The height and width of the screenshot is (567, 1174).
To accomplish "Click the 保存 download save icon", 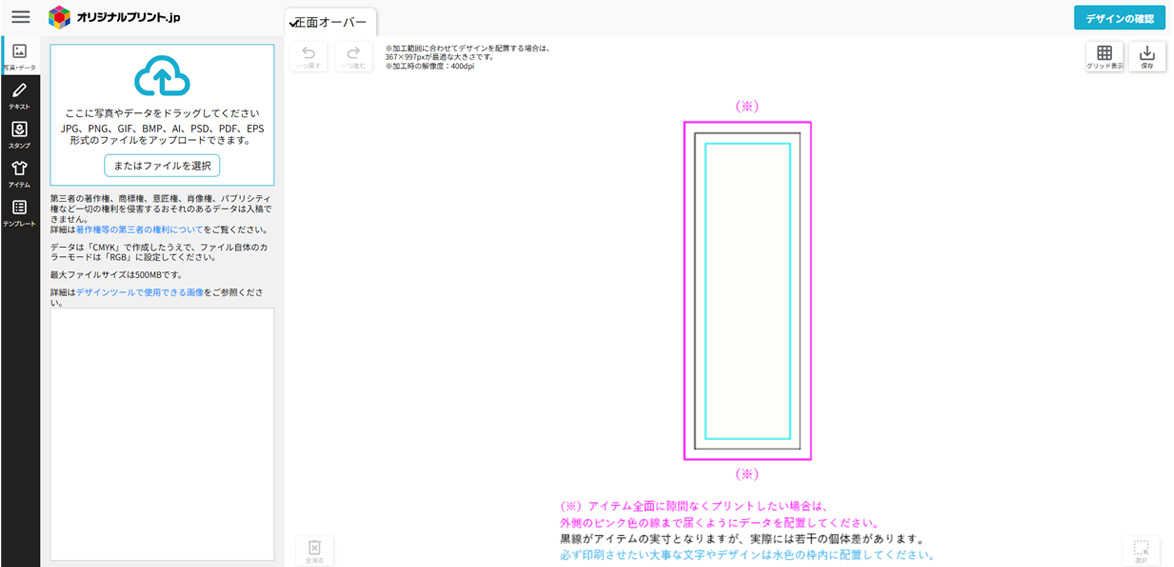I will tap(1146, 57).
